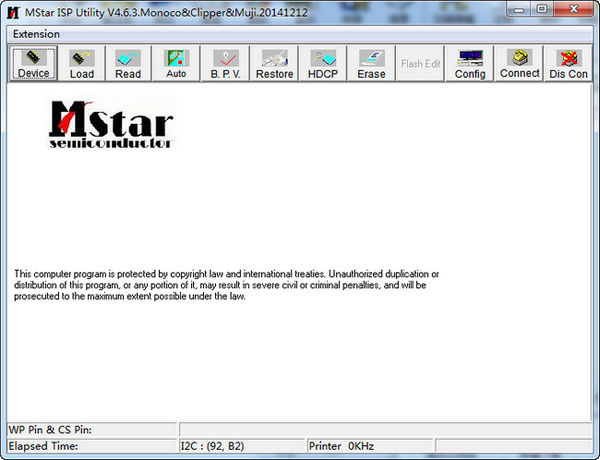Open the Load file tool

(81, 64)
